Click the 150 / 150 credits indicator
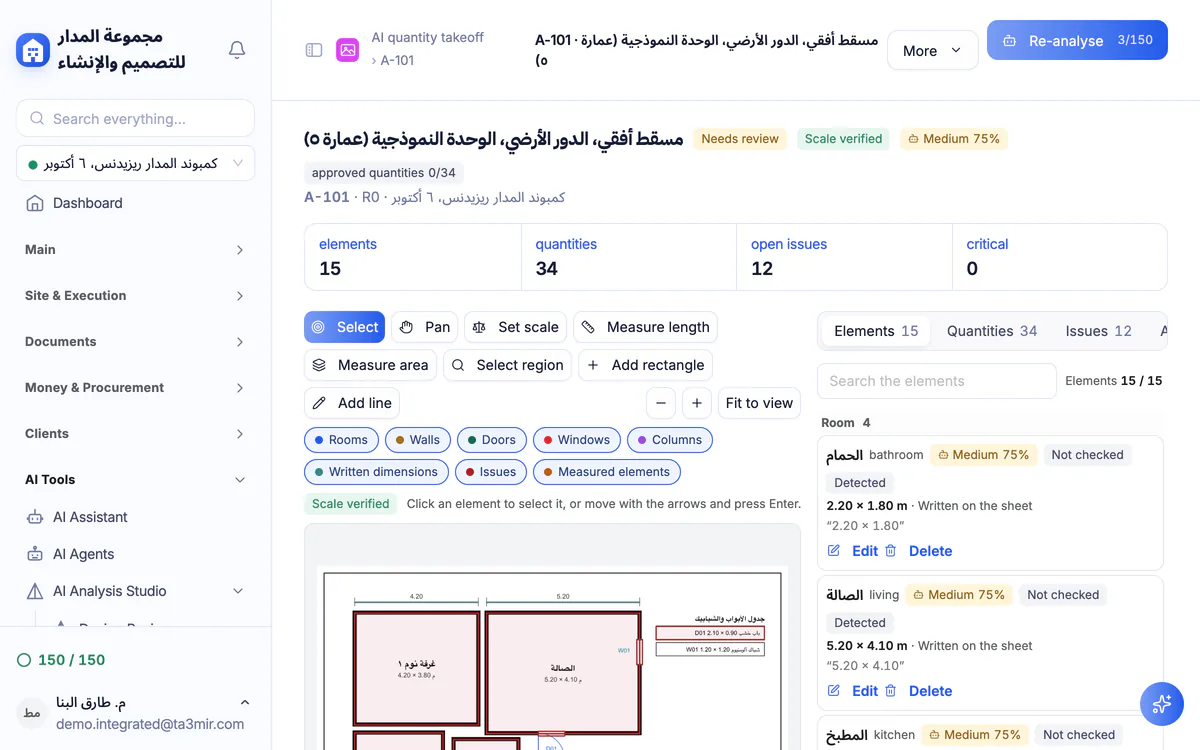This screenshot has width=1200, height=750. pos(61,660)
